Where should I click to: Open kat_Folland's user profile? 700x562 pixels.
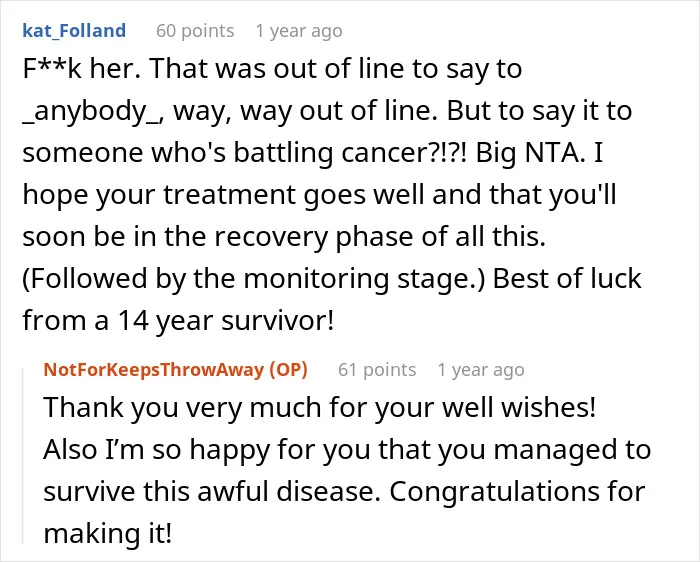coord(74,31)
